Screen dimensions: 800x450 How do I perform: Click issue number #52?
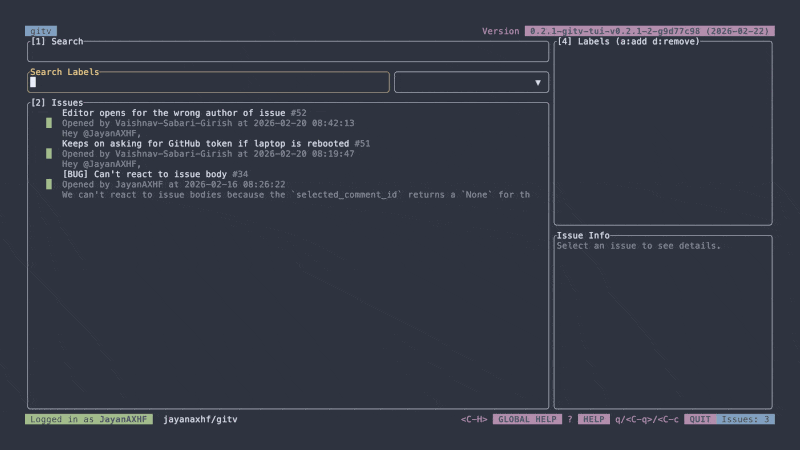tap(298, 113)
